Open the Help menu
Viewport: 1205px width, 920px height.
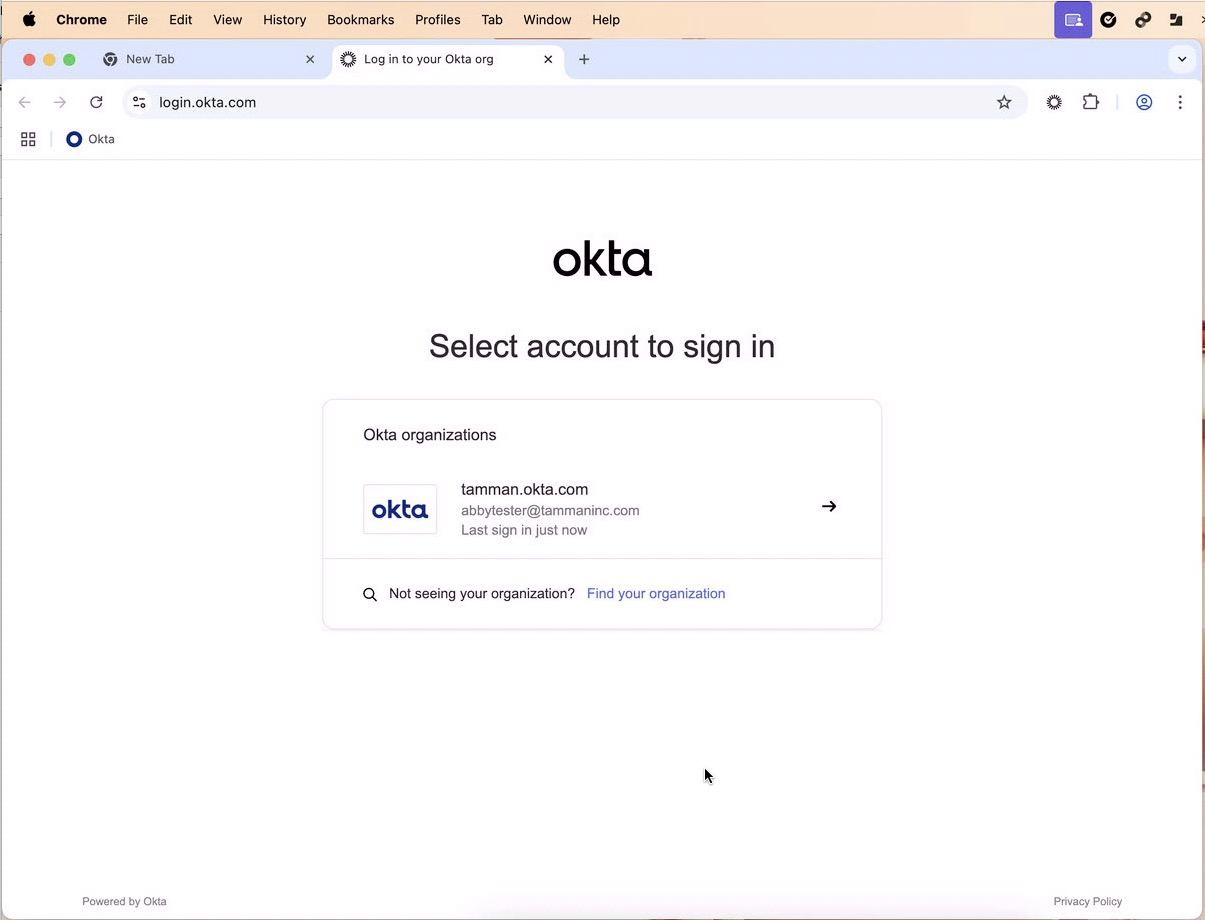[x=606, y=19]
